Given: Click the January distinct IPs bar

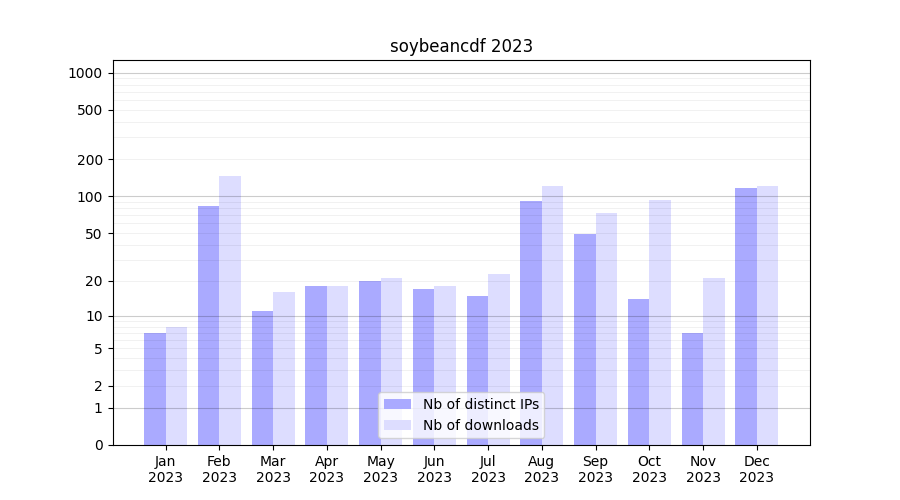Looking at the screenshot, I should (x=155, y=389).
